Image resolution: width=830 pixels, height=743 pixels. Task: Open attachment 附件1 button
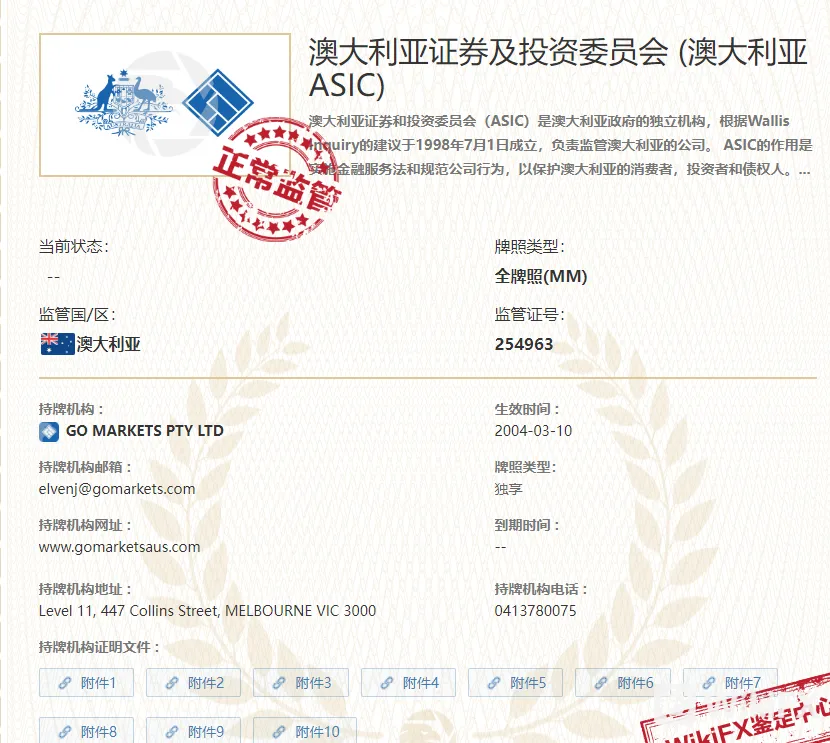[x=86, y=683]
